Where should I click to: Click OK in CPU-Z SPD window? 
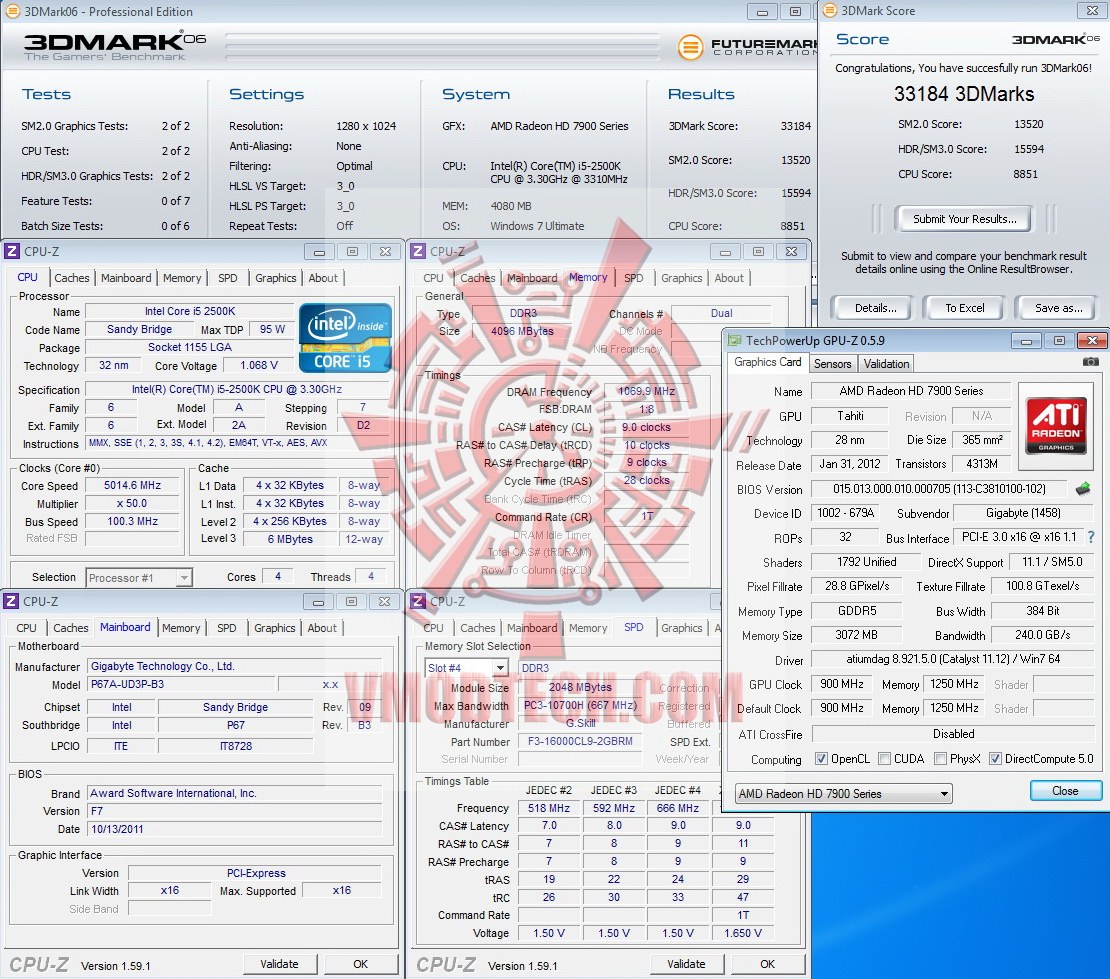click(767, 964)
